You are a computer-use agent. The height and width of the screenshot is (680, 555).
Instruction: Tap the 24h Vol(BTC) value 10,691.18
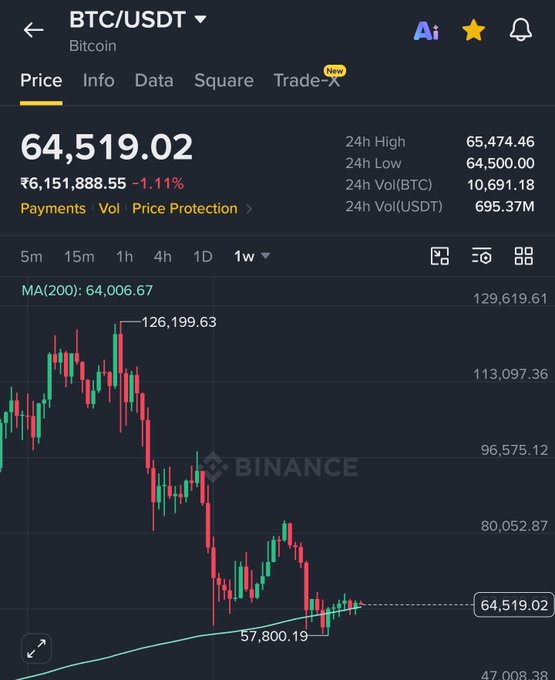coord(501,185)
